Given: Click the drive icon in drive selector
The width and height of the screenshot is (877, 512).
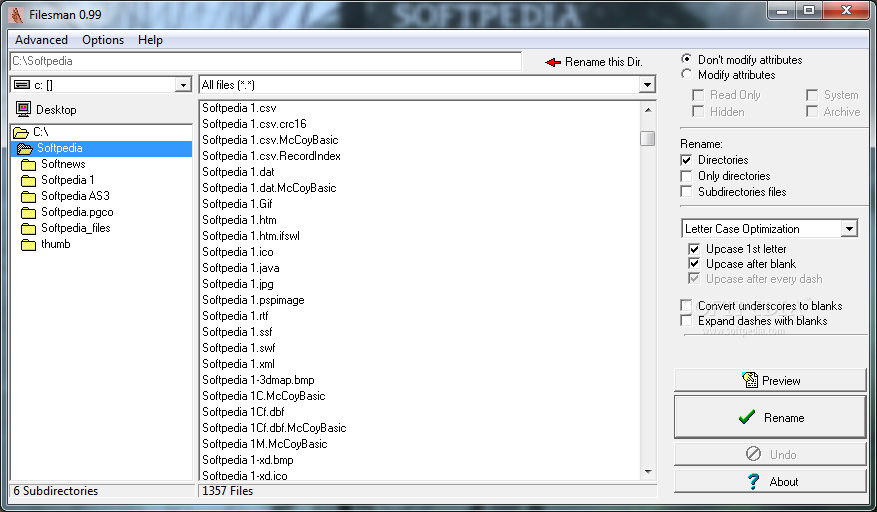Looking at the screenshot, I should tap(22, 85).
